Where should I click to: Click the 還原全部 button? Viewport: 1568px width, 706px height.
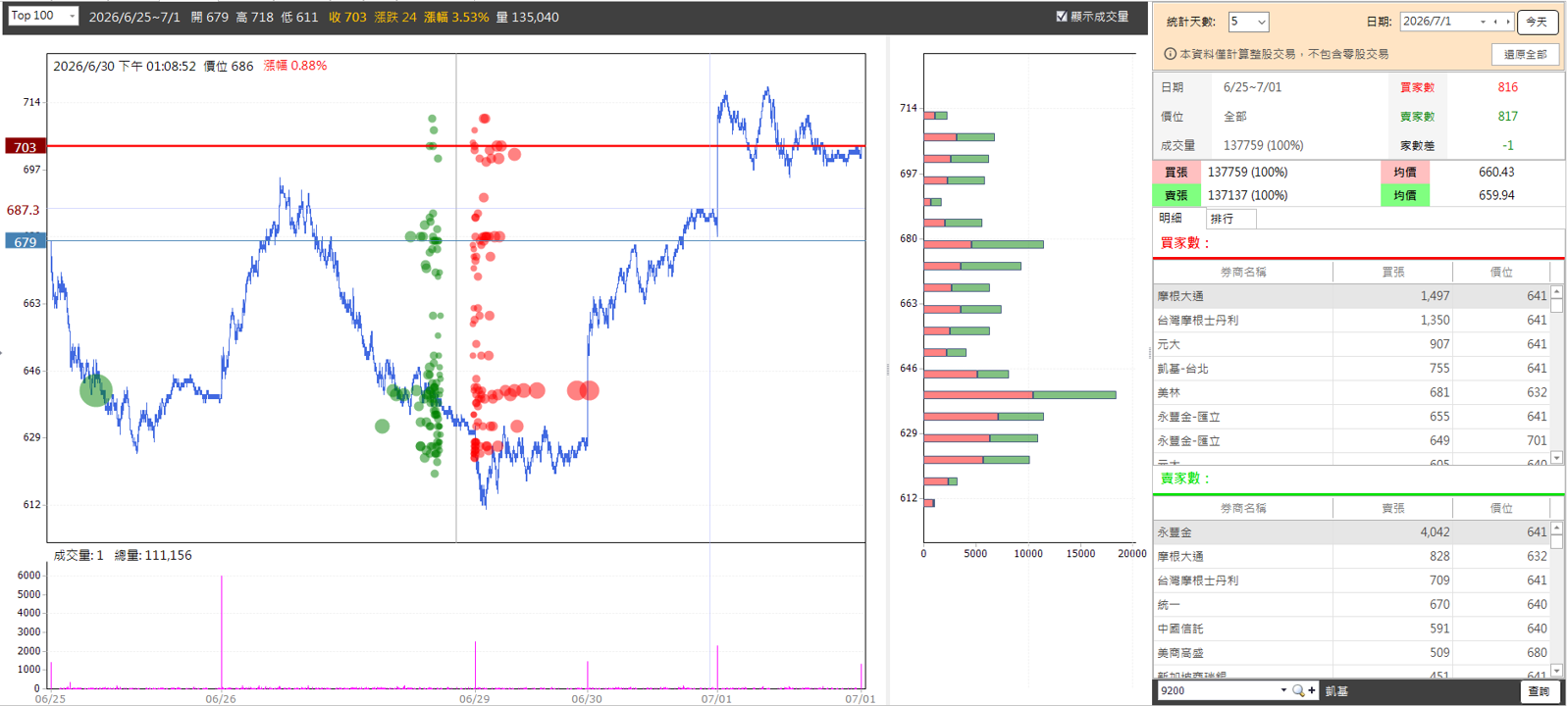(x=1525, y=54)
